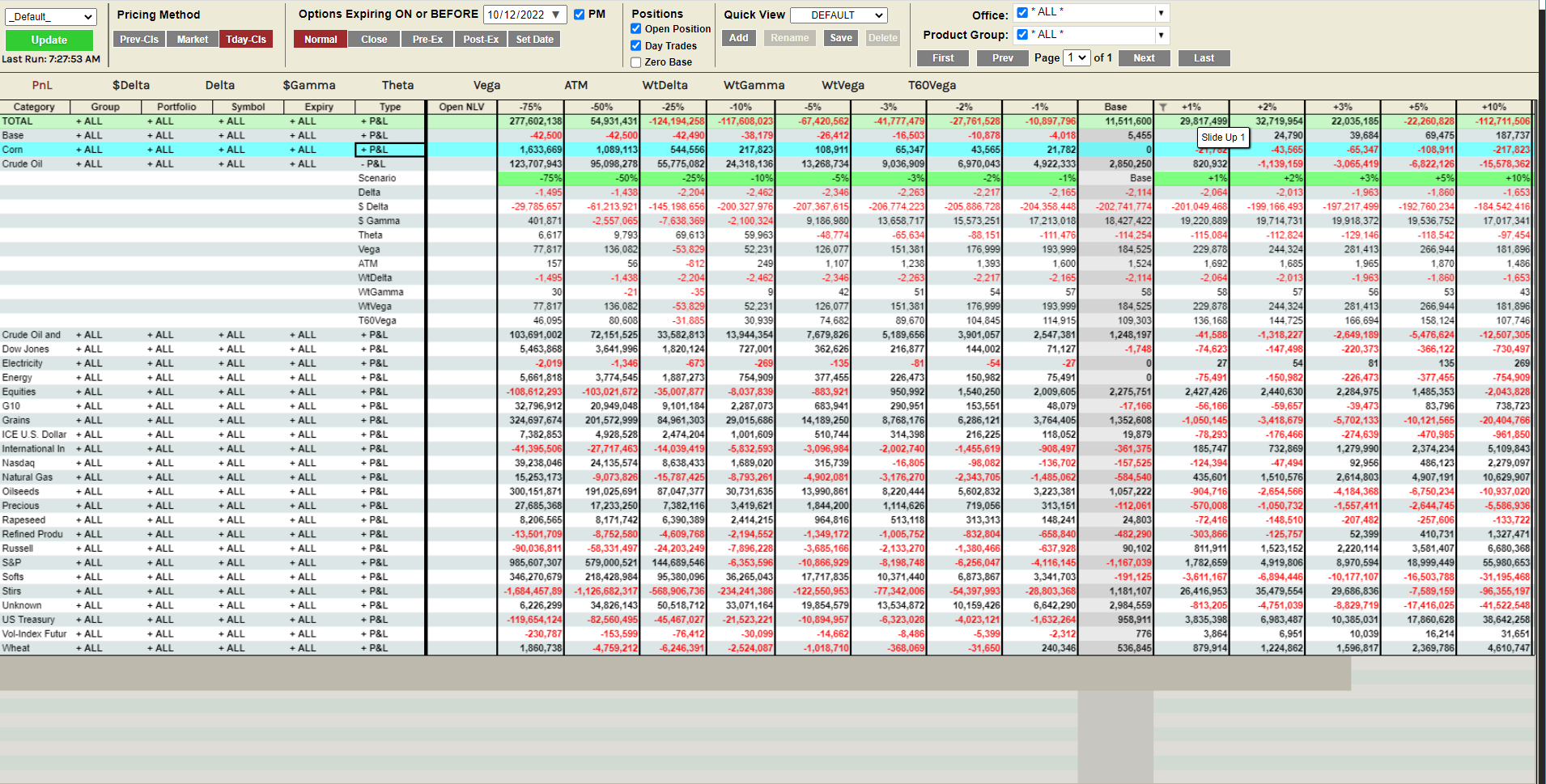Expand '+ P&L' in the S&P row
This screenshot has height=784, width=1546.
(x=374, y=563)
